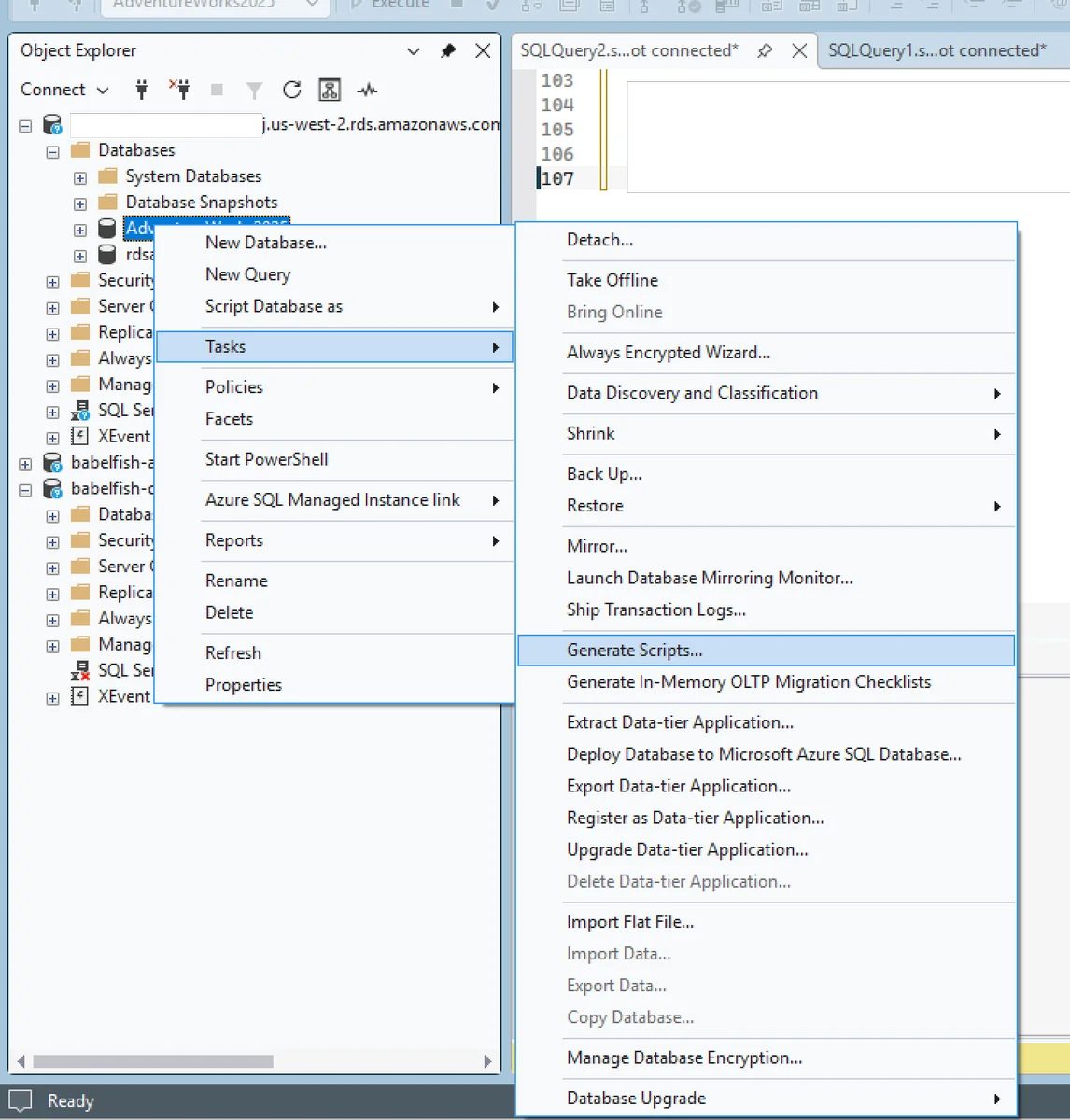The height and width of the screenshot is (1120, 1070).
Task: Close the SQLQuery2 query tab
Action: (799, 51)
